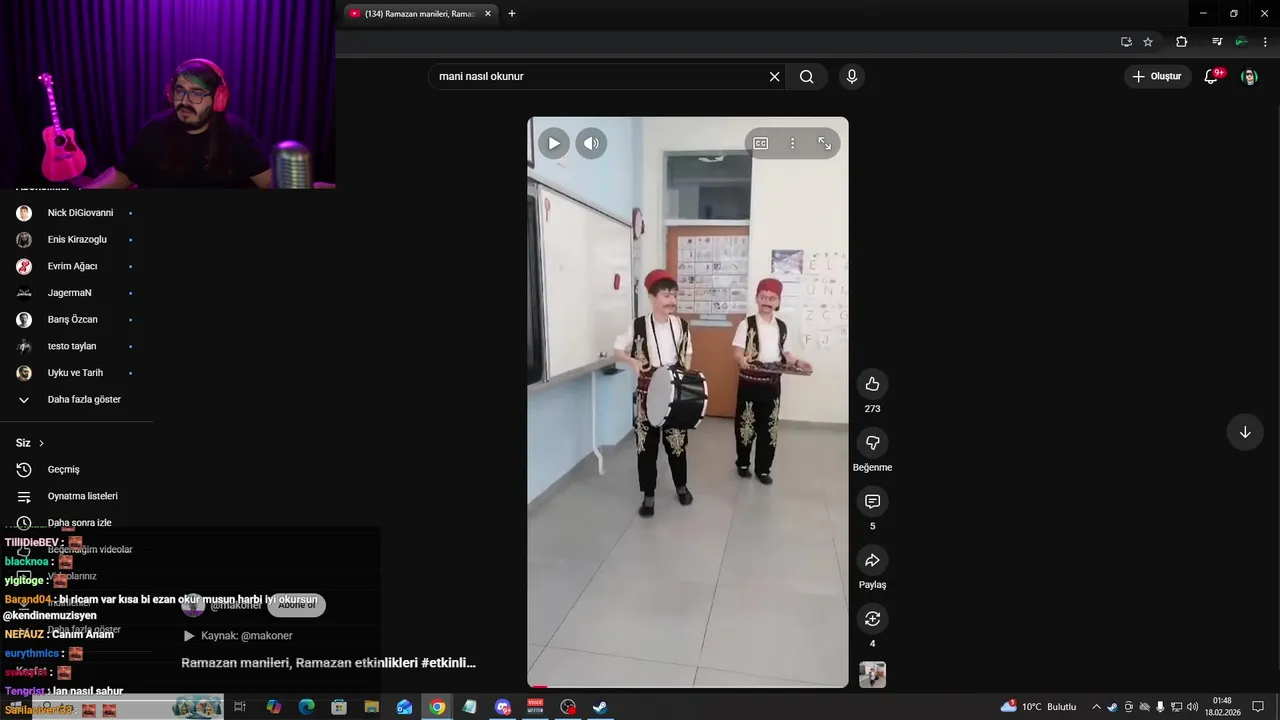Expand the Short to fullscreen

pyautogui.click(x=825, y=143)
